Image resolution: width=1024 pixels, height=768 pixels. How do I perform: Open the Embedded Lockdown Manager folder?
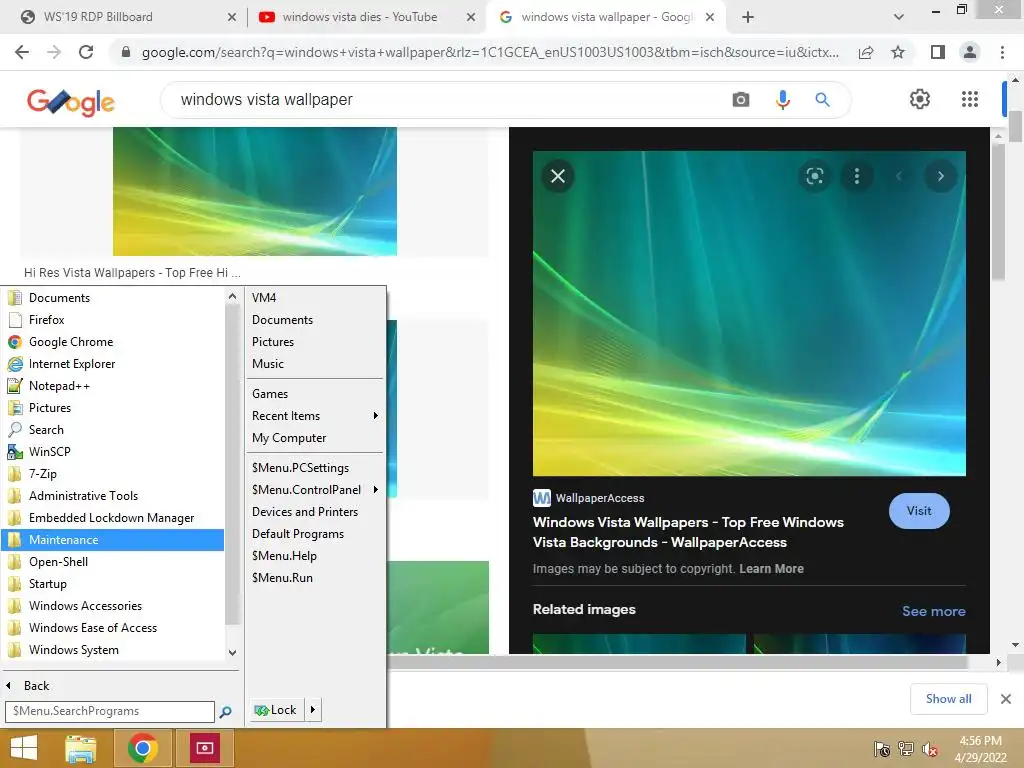point(112,517)
